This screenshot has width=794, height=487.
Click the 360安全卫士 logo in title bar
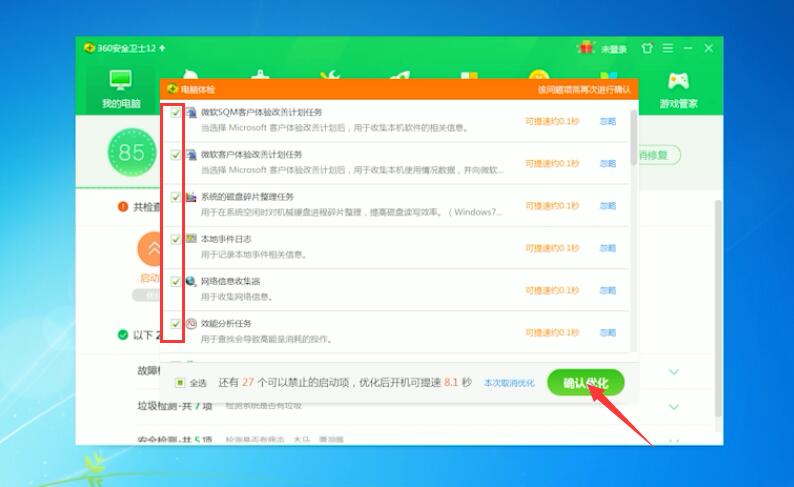89,48
